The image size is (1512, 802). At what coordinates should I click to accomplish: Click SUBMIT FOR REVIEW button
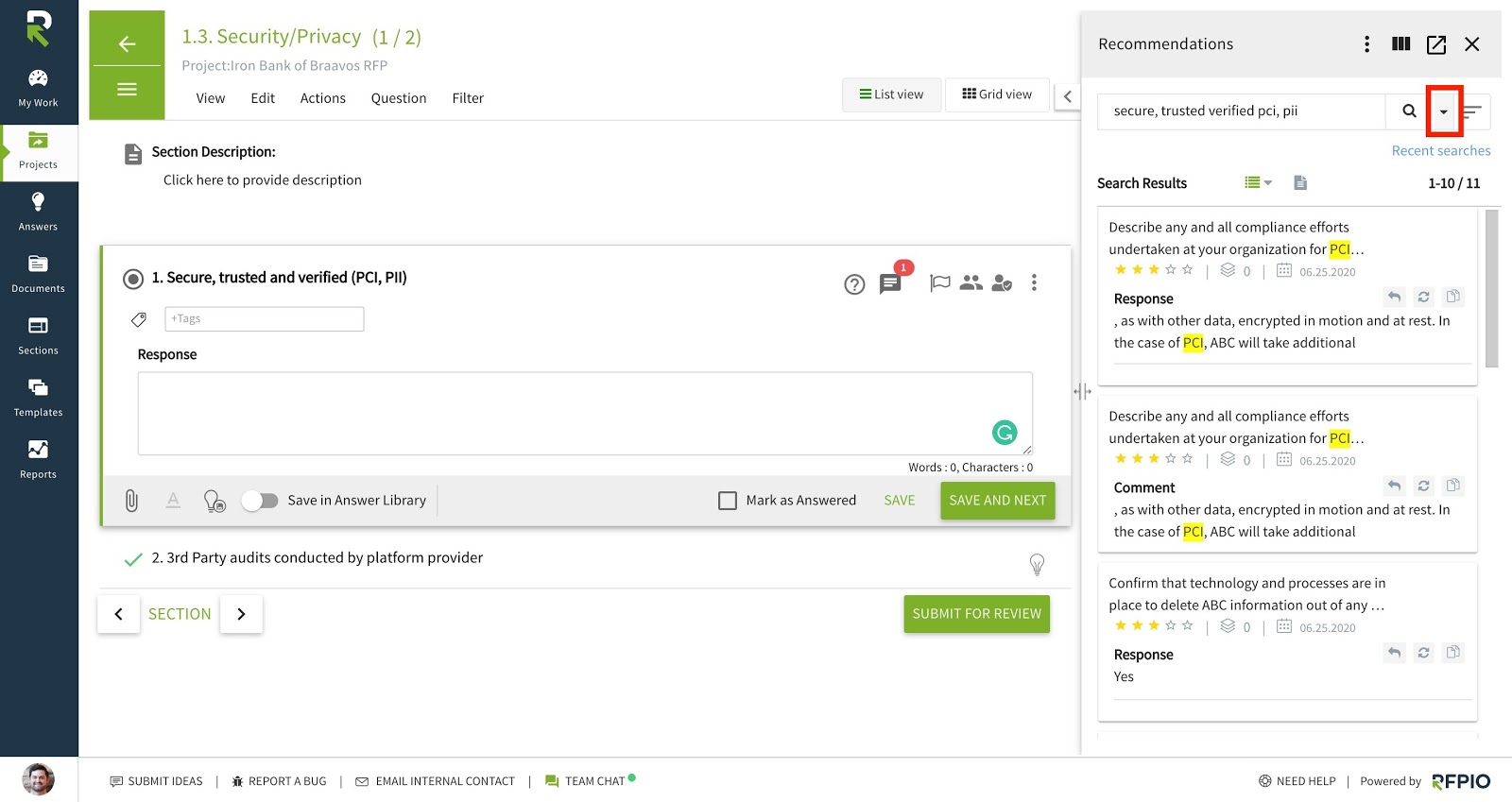pos(977,614)
